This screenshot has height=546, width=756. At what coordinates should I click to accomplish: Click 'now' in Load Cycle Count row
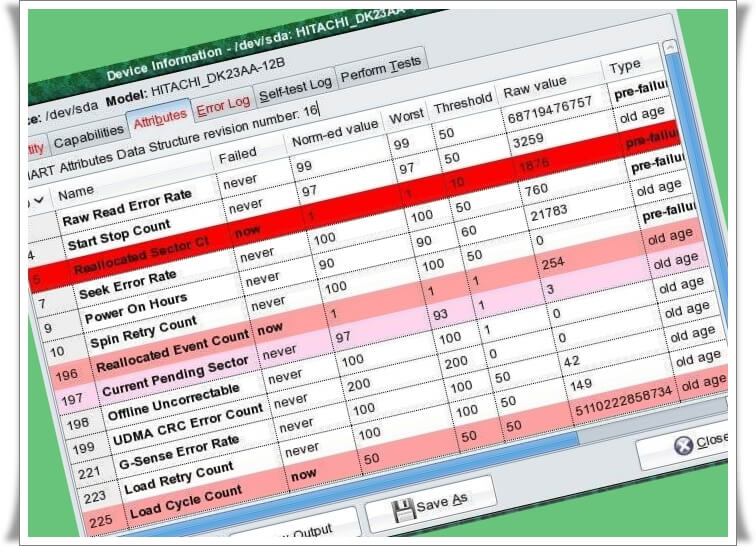pyautogui.click(x=303, y=475)
